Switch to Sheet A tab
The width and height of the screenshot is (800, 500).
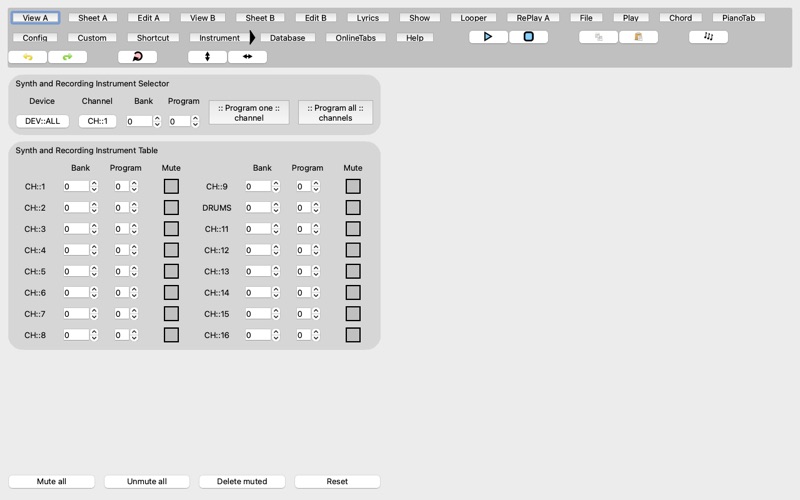(93, 18)
